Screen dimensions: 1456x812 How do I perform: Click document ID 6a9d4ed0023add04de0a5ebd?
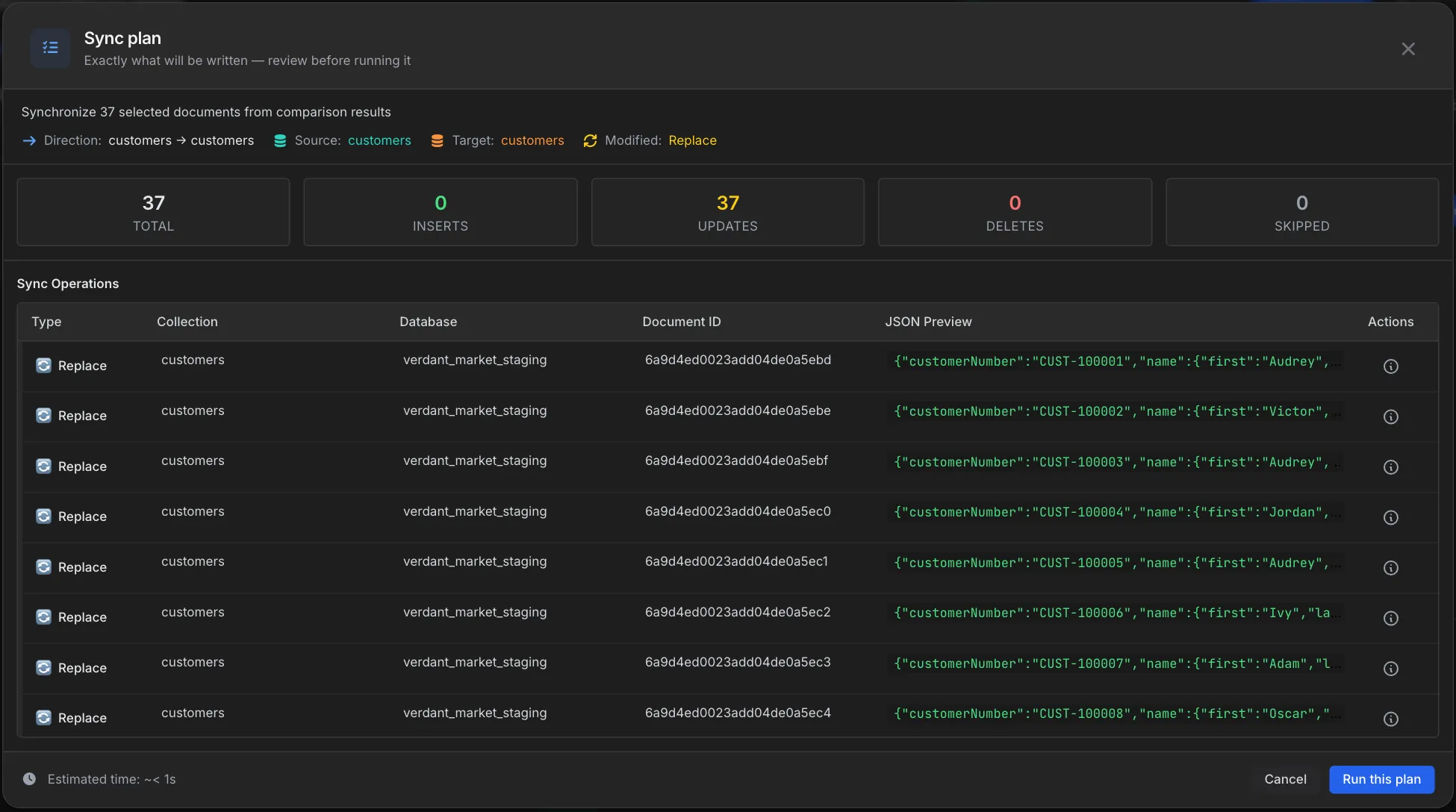click(x=738, y=360)
